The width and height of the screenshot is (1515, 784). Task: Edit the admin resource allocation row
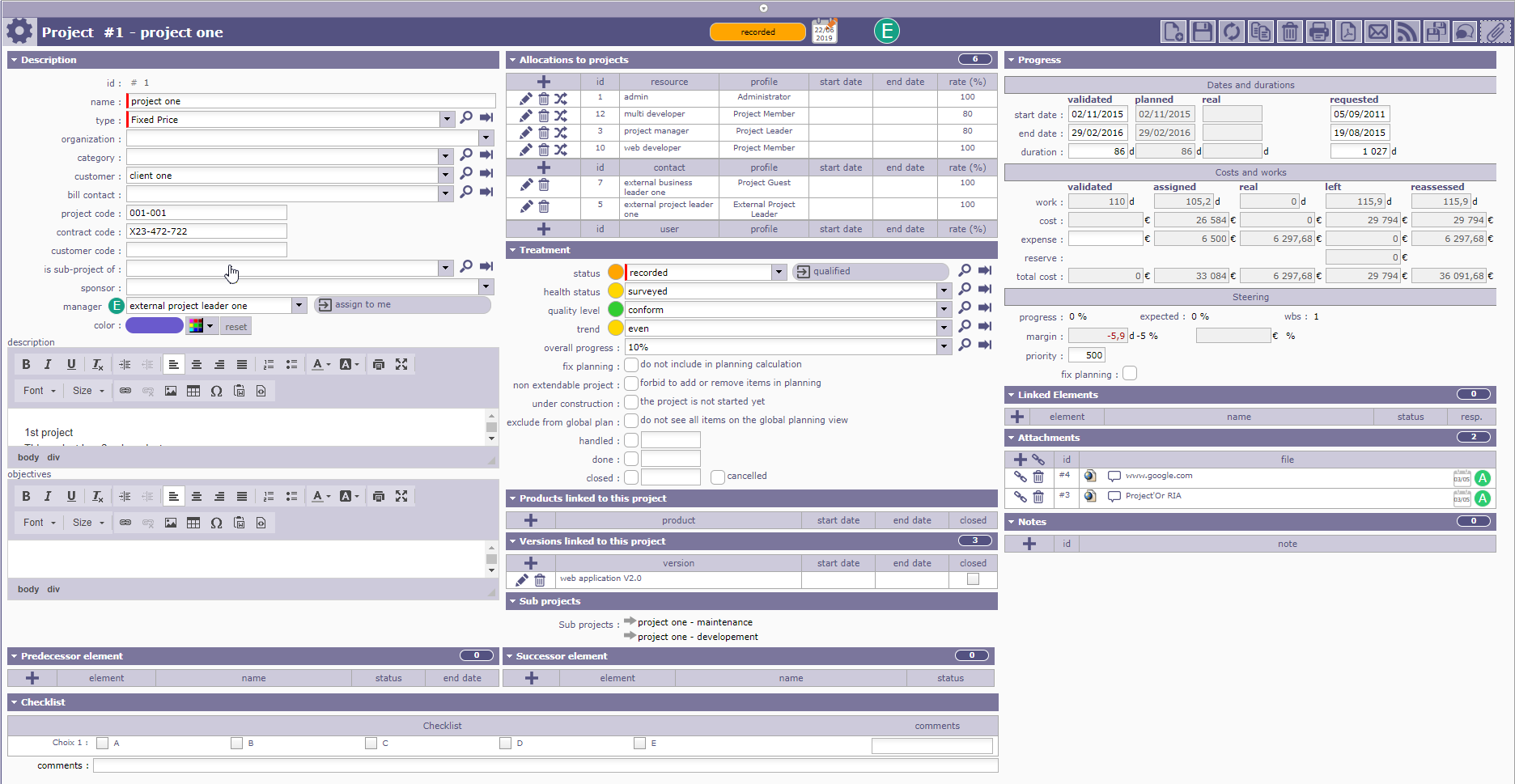click(526, 99)
